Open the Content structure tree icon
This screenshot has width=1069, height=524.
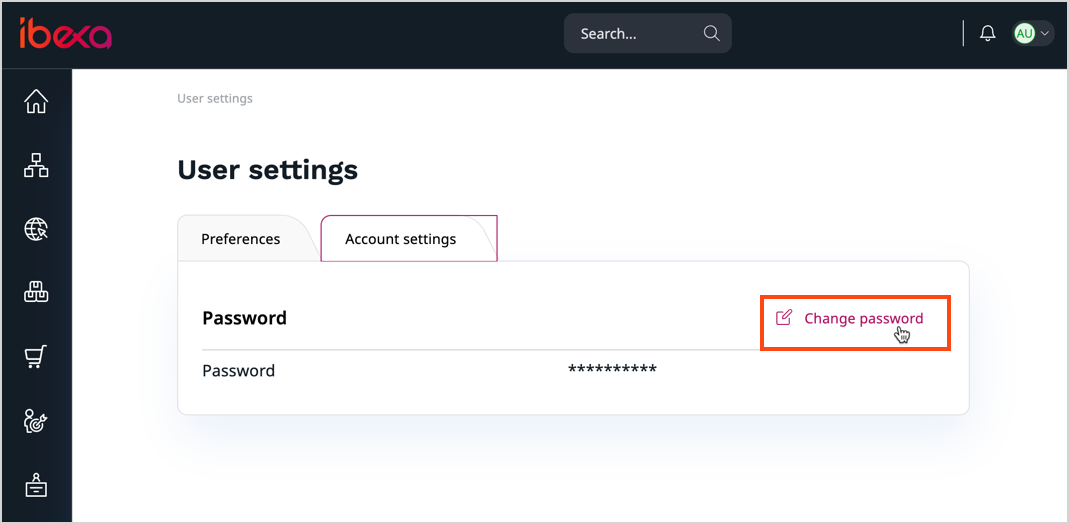coord(36,166)
